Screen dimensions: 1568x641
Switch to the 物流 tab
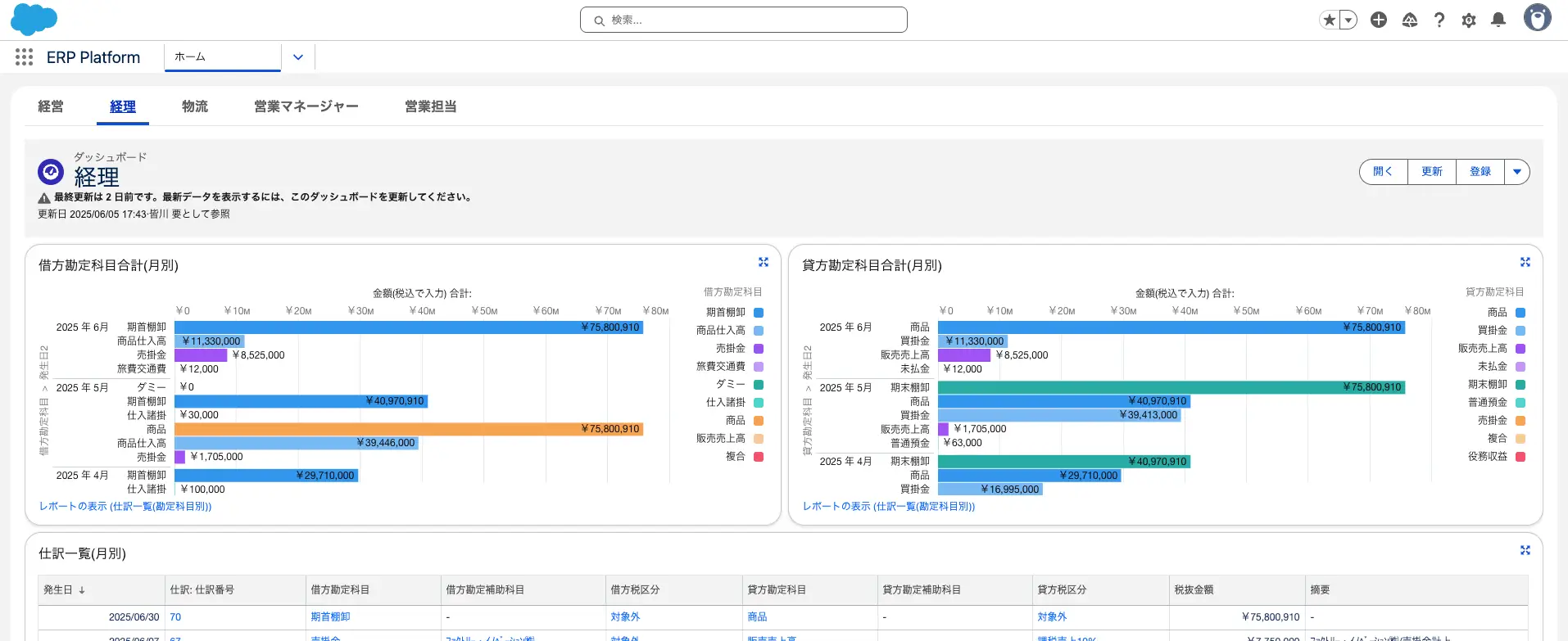click(x=195, y=106)
